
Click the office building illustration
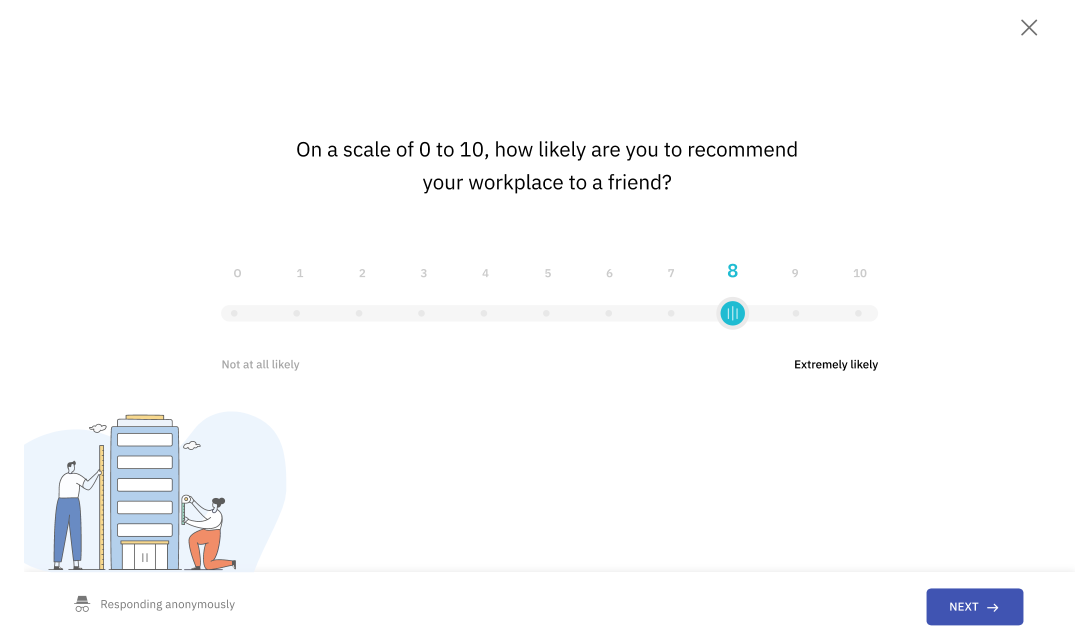click(145, 492)
